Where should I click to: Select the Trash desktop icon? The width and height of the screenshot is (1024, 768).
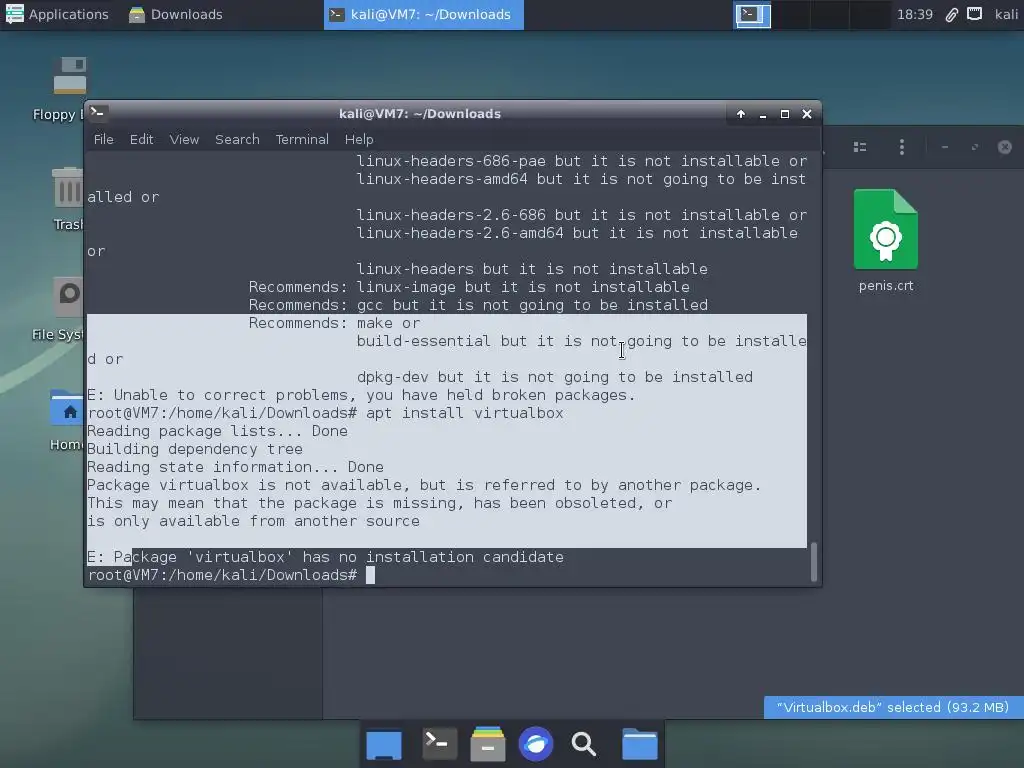click(x=68, y=188)
